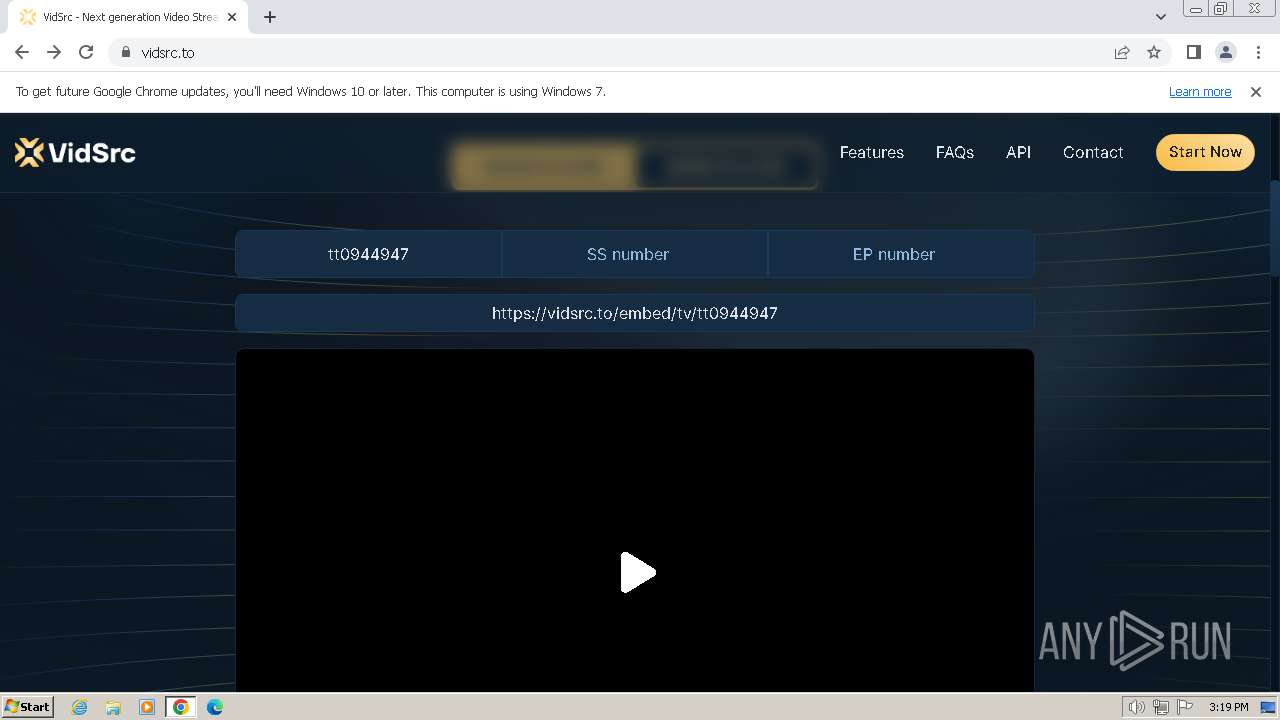This screenshot has width=1280, height=720.
Task: Click the Start Now button
Action: (x=1205, y=152)
